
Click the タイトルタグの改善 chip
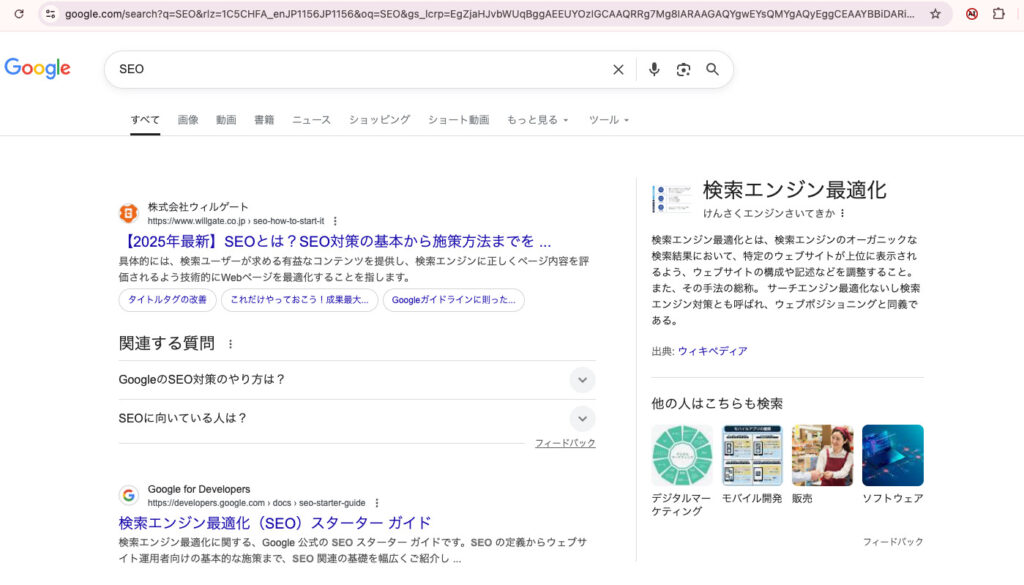(167, 300)
